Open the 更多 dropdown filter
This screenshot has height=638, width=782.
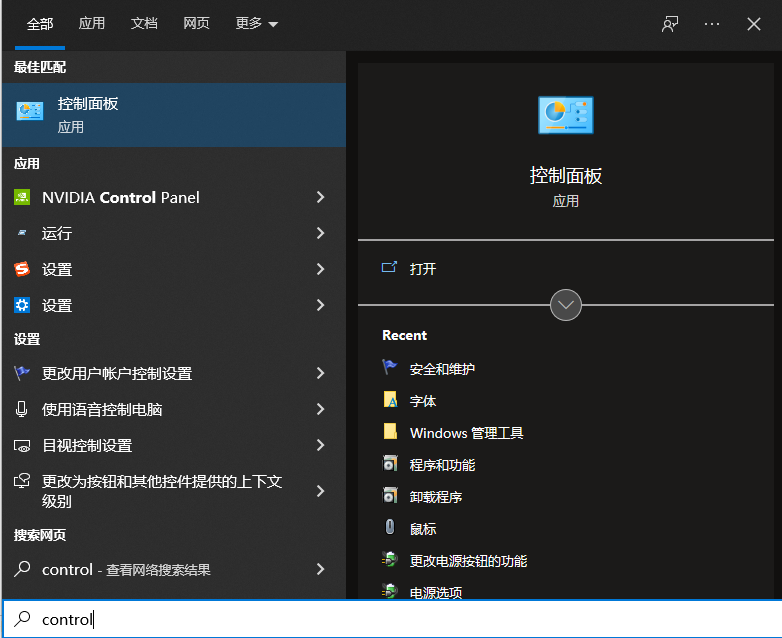coord(256,24)
